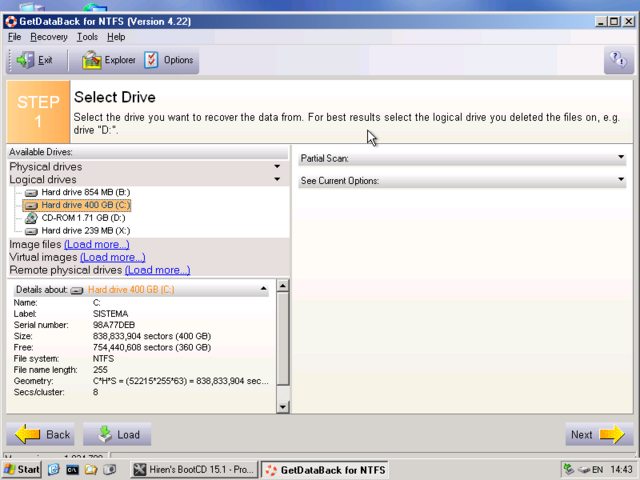Click the fourth quick launch icon
Screen dimensions: 640x480
tap(109, 470)
